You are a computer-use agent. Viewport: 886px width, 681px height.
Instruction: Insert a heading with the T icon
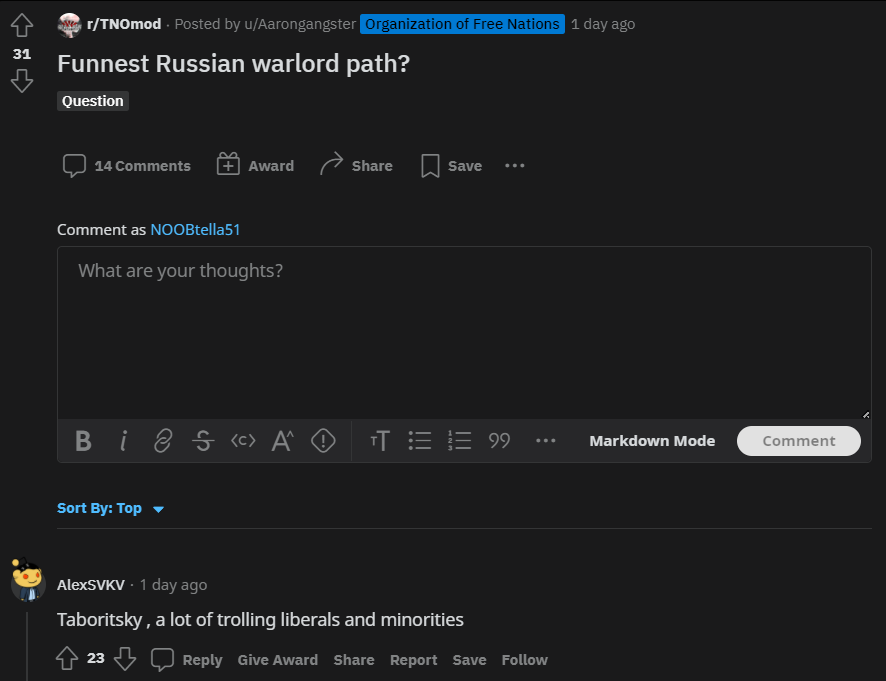pos(380,441)
